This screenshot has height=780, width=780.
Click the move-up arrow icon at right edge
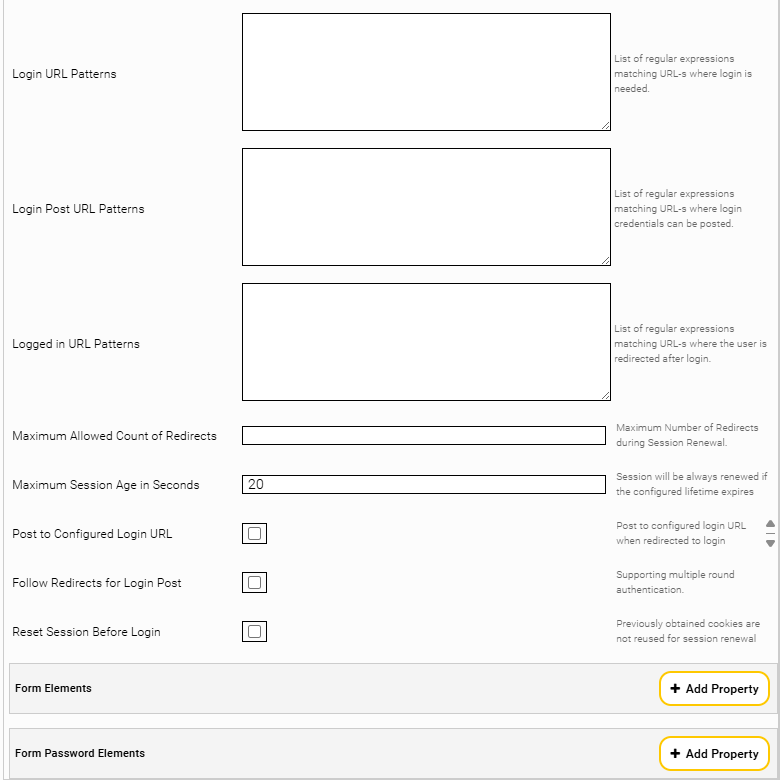pos(770,523)
